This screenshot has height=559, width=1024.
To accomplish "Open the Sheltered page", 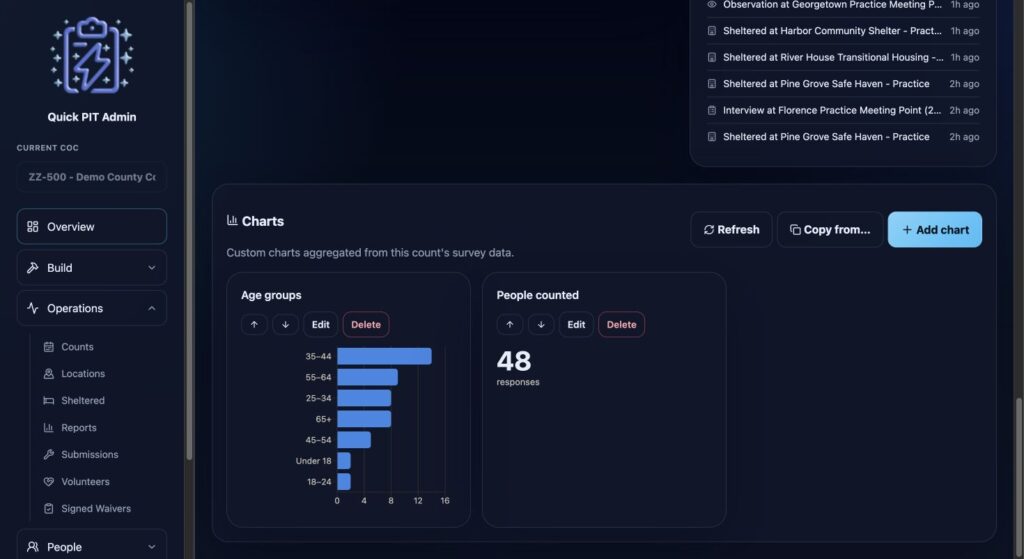I will coord(82,400).
